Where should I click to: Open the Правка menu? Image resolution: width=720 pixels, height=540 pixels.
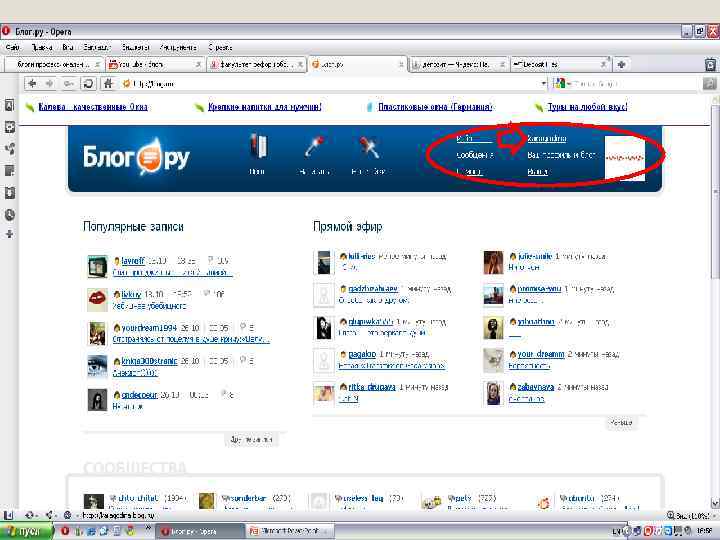42,47
